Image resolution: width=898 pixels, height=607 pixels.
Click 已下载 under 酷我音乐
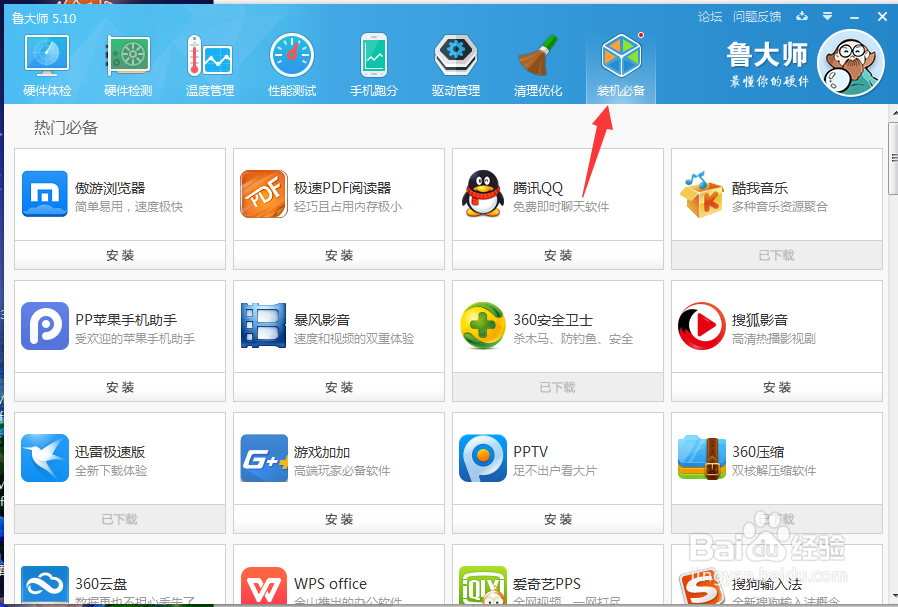coord(777,255)
